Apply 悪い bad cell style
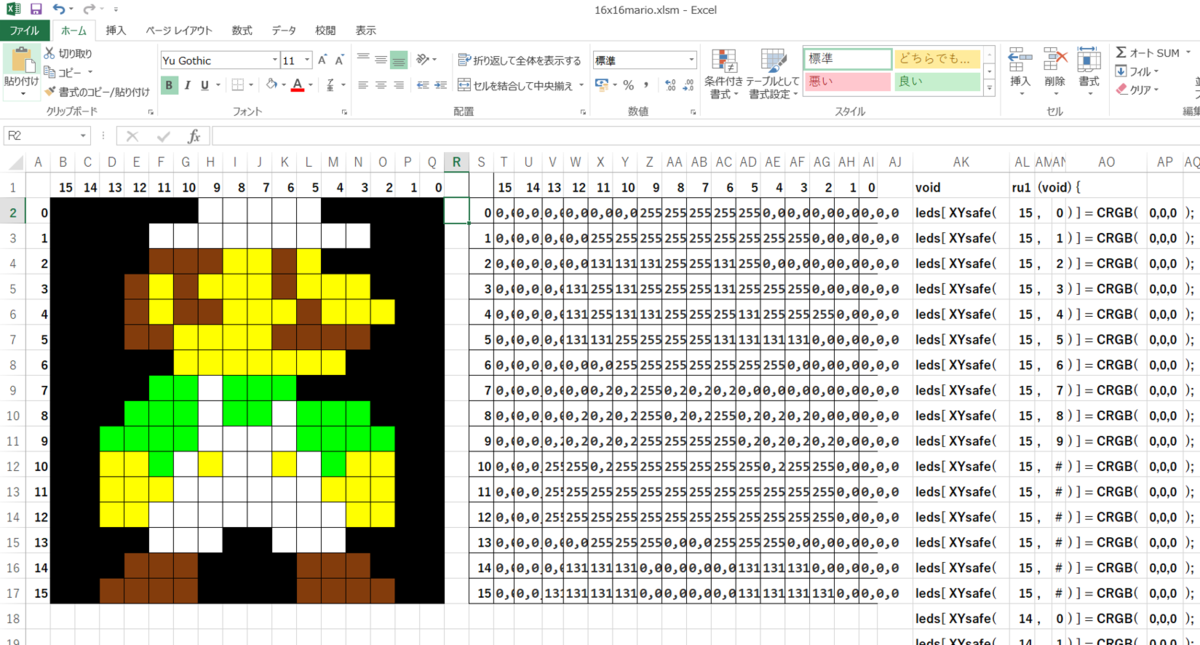 coord(847,82)
